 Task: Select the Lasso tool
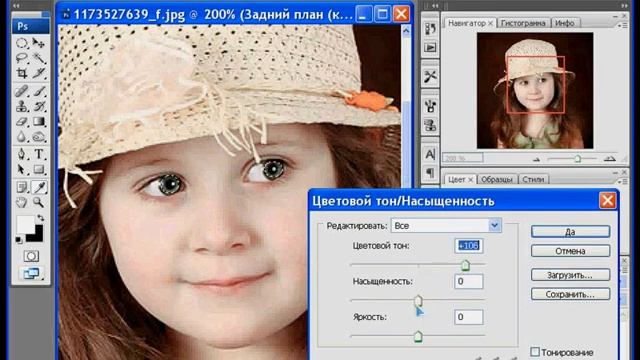pos(22,58)
